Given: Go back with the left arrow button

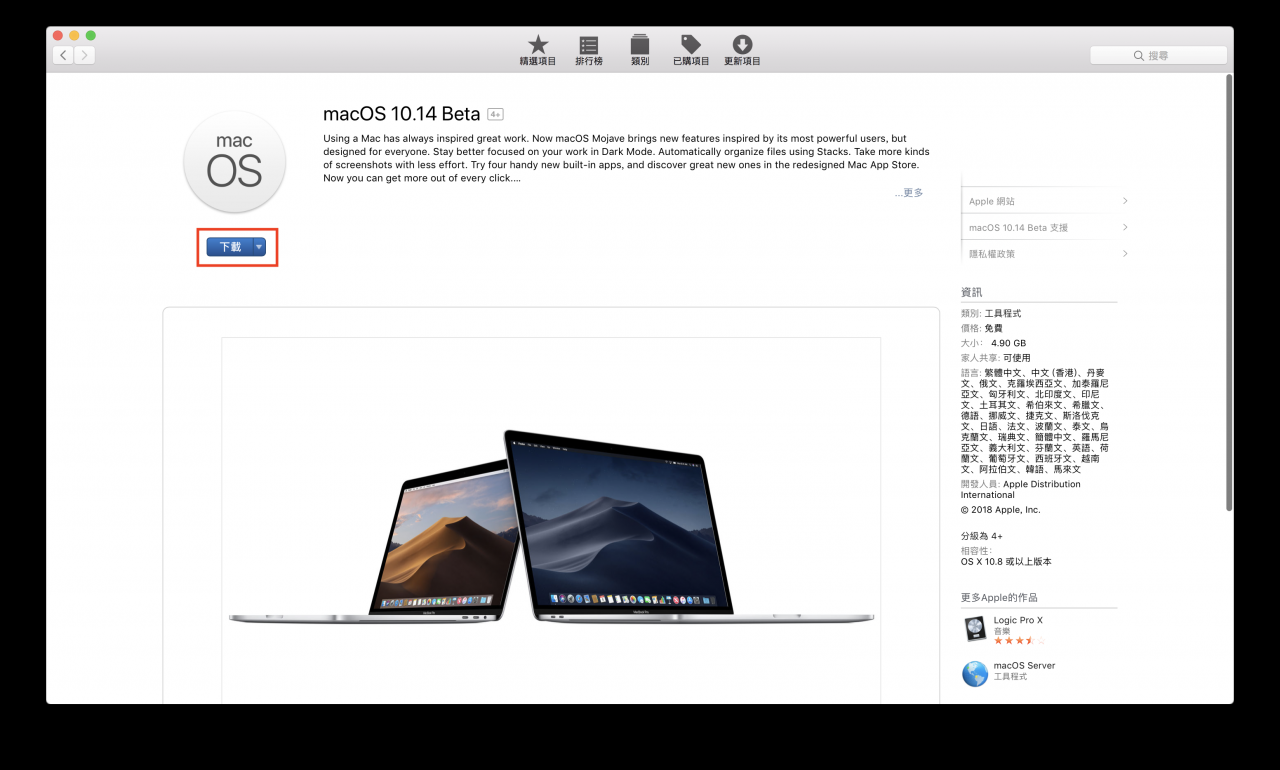Looking at the screenshot, I should click(64, 55).
